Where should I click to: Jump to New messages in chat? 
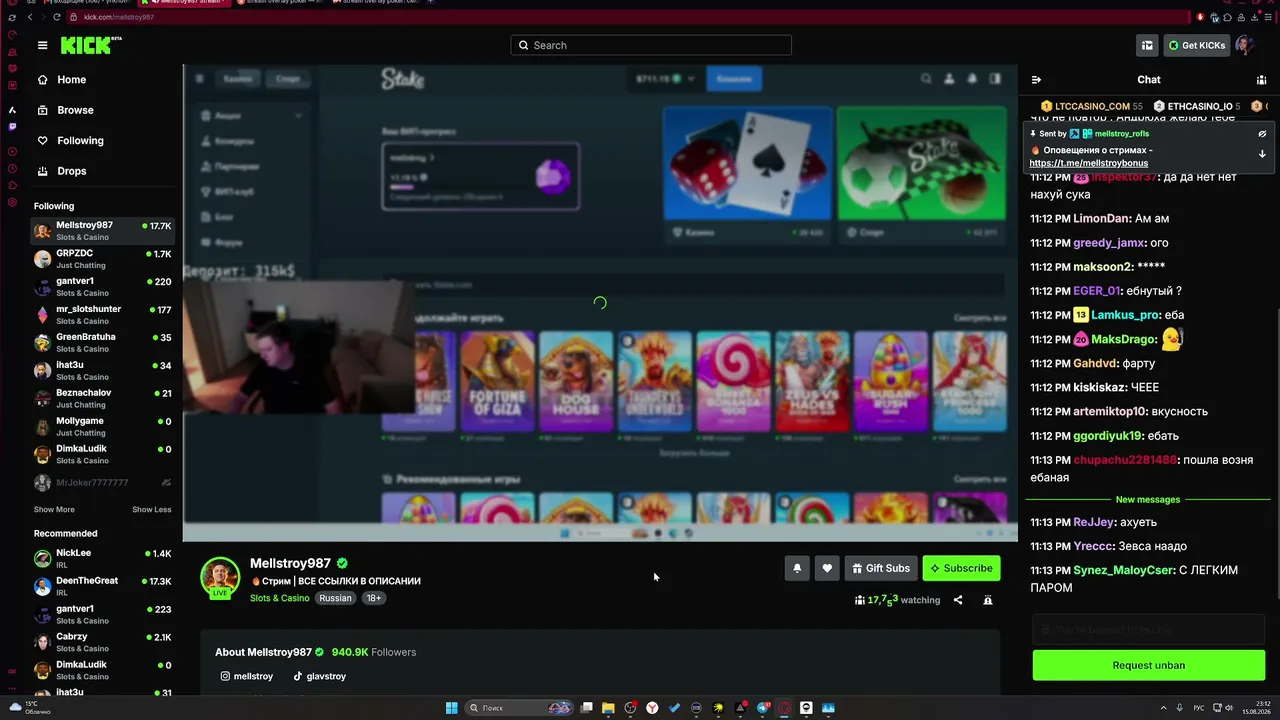pos(1148,499)
